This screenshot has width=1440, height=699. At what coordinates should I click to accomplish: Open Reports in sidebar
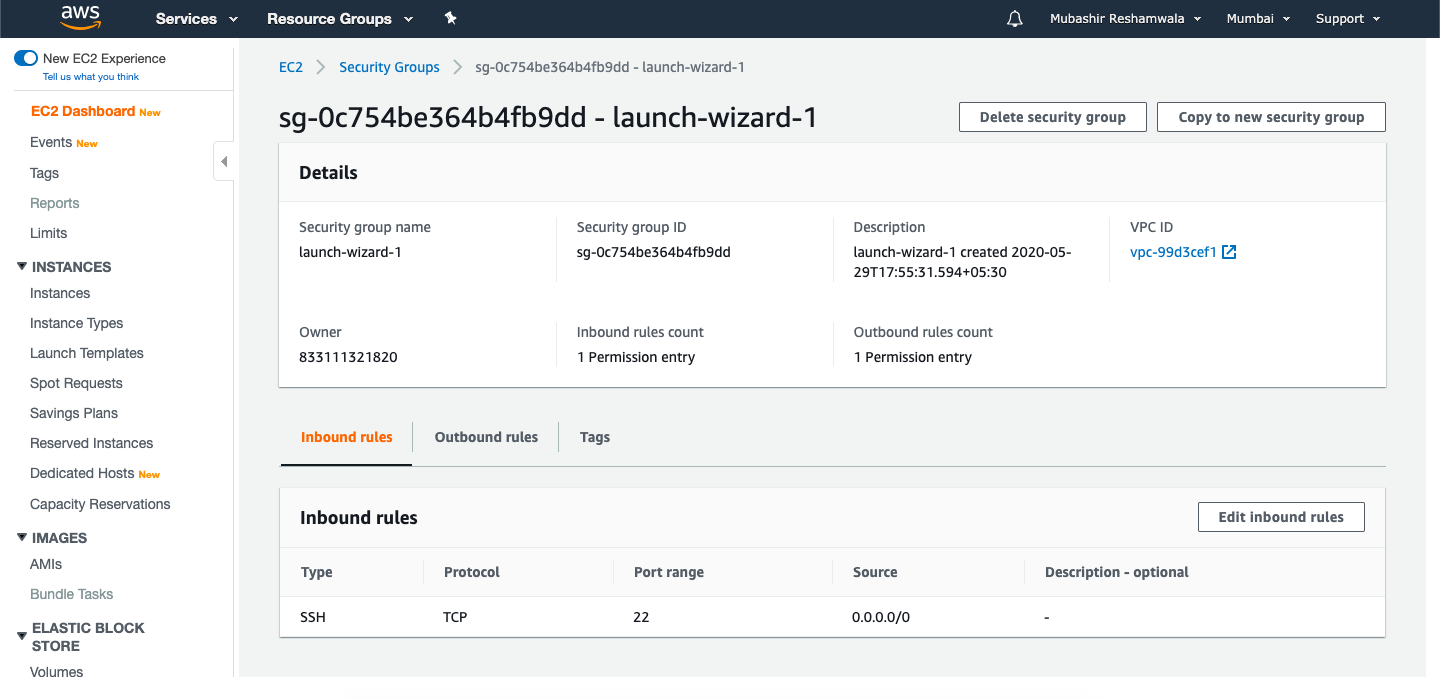(x=55, y=203)
